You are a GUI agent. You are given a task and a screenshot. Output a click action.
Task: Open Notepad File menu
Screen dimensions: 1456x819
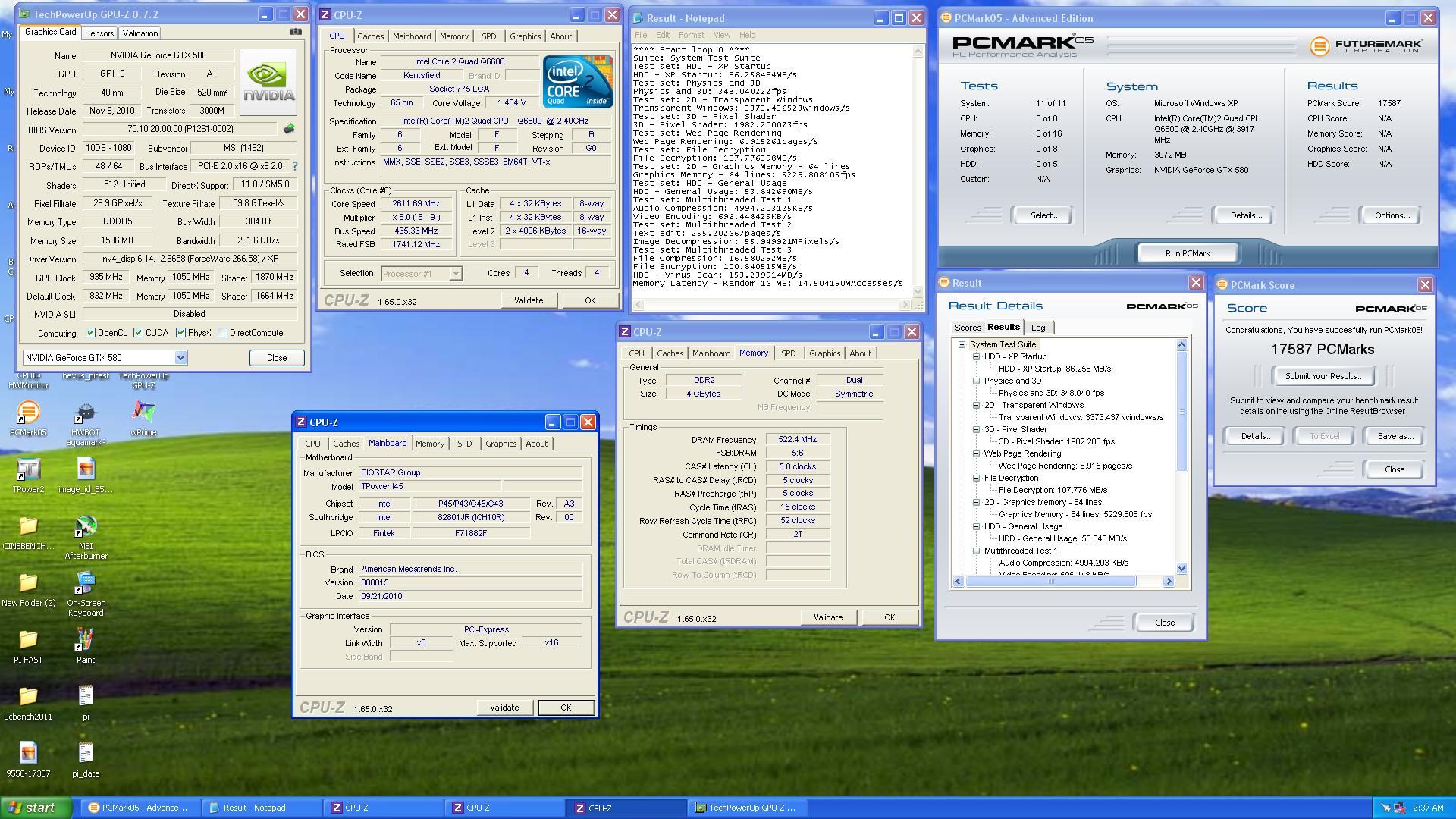coord(641,35)
